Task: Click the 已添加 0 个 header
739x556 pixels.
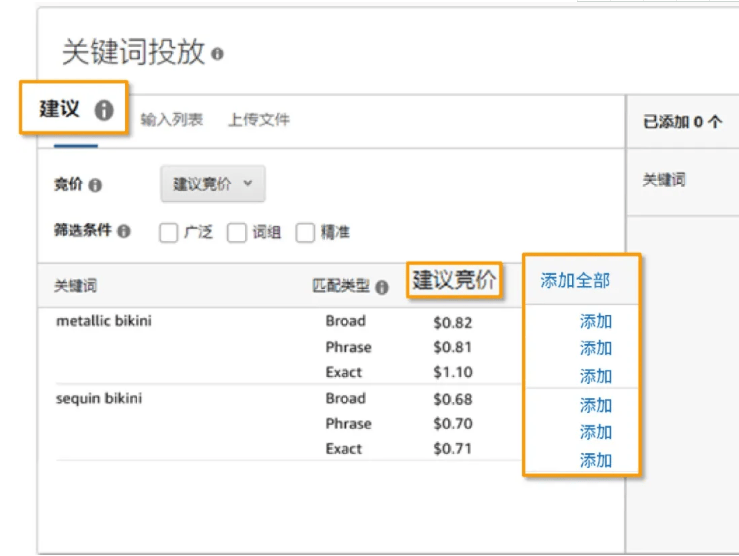Action: coord(682,122)
